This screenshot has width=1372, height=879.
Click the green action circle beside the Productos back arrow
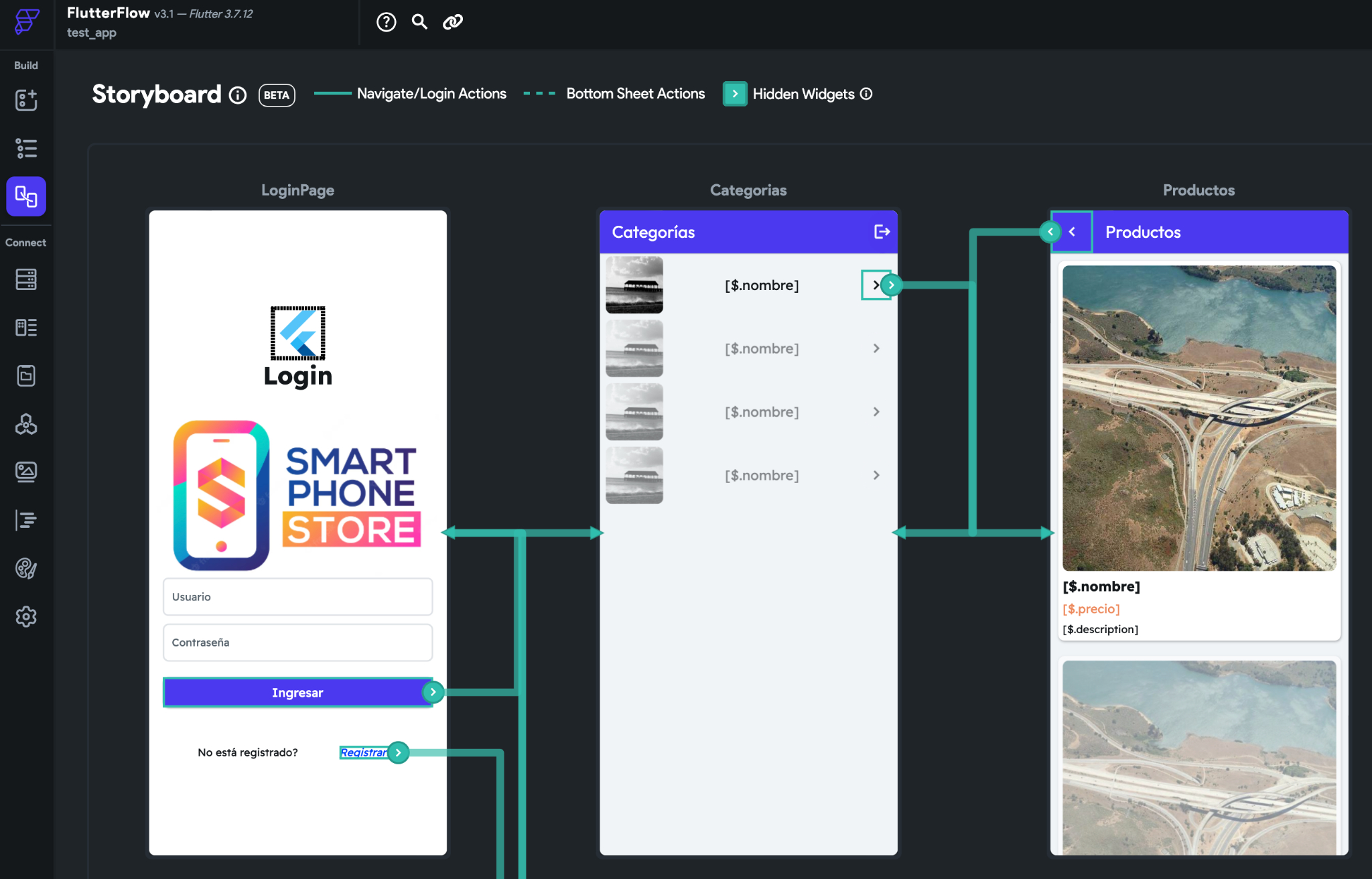[1050, 232]
